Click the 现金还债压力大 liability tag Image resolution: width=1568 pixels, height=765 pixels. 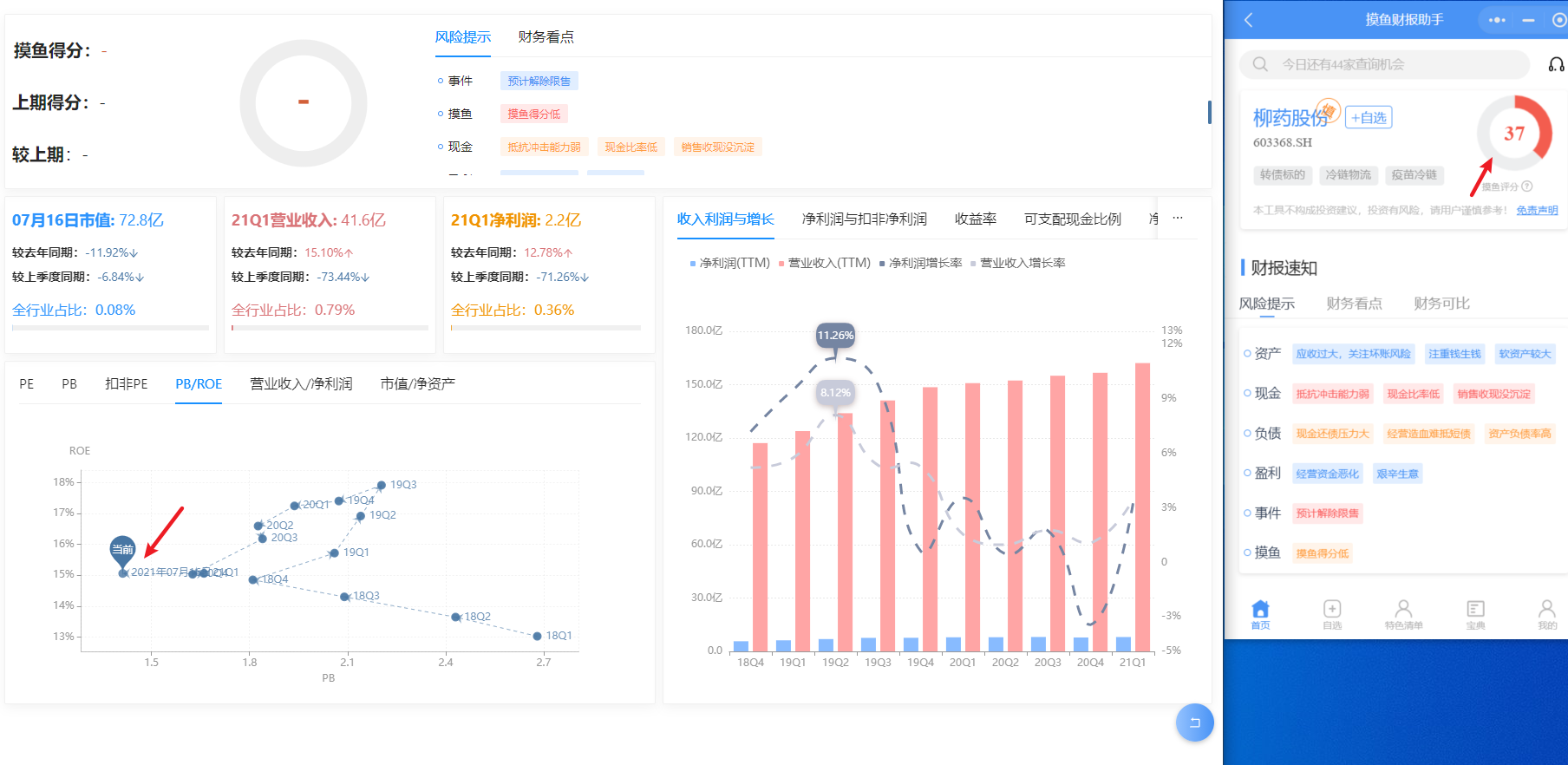(1332, 434)
